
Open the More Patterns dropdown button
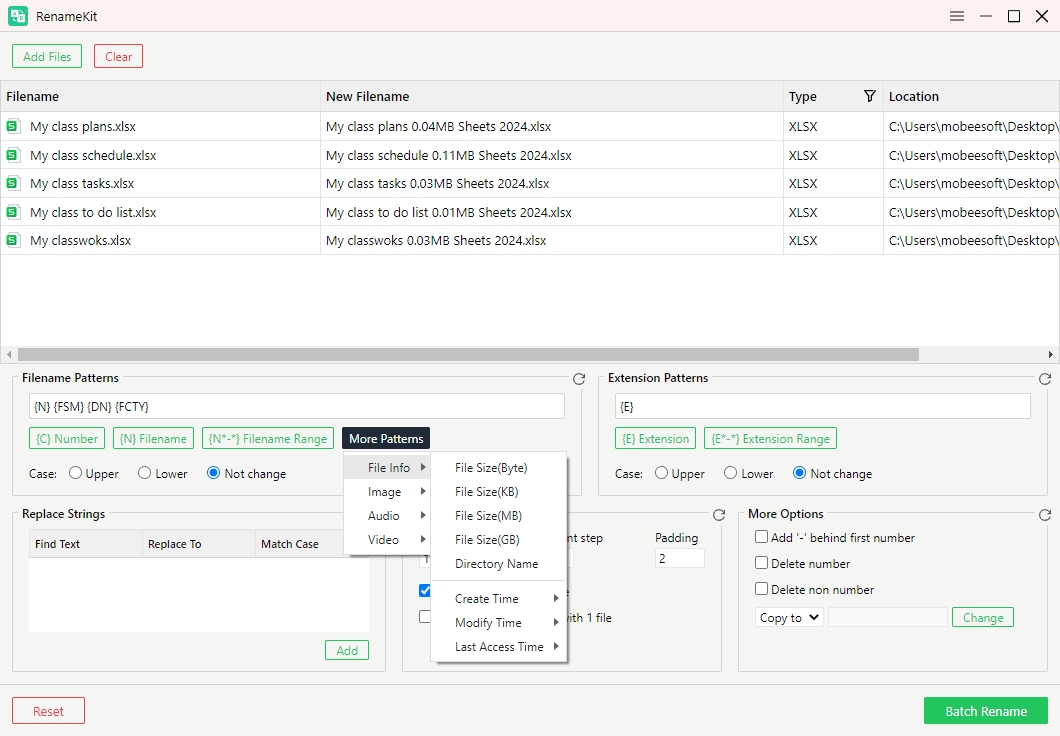pyautogui.click(x=386, y=439)
